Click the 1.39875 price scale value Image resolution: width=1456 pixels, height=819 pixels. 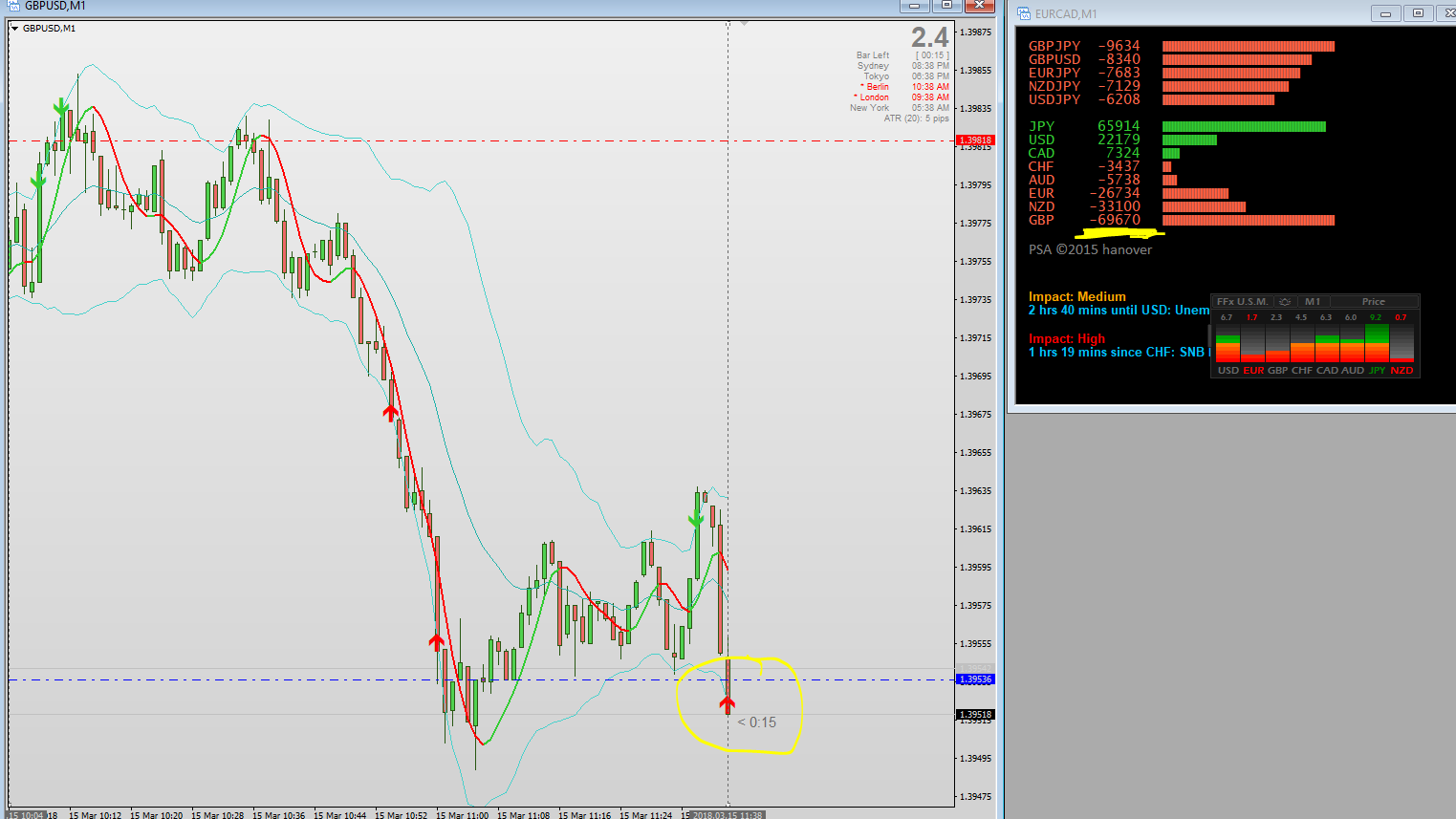(975, 32)
